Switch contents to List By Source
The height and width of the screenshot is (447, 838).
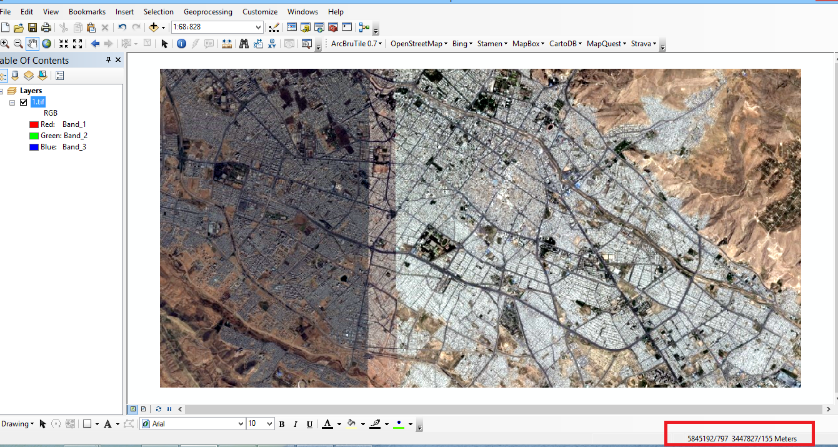[x=15, y=75]
